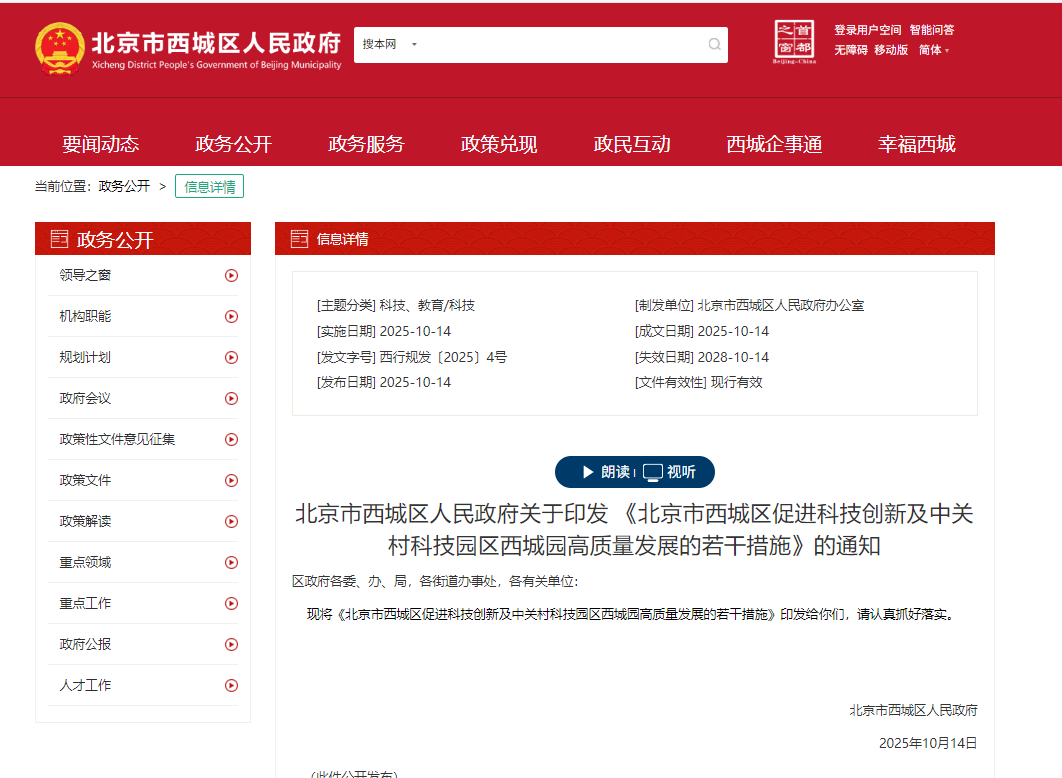The image size is (1062, 778).
Task: Open the 幸福西城 menu
Action: [x=915, y=143]
